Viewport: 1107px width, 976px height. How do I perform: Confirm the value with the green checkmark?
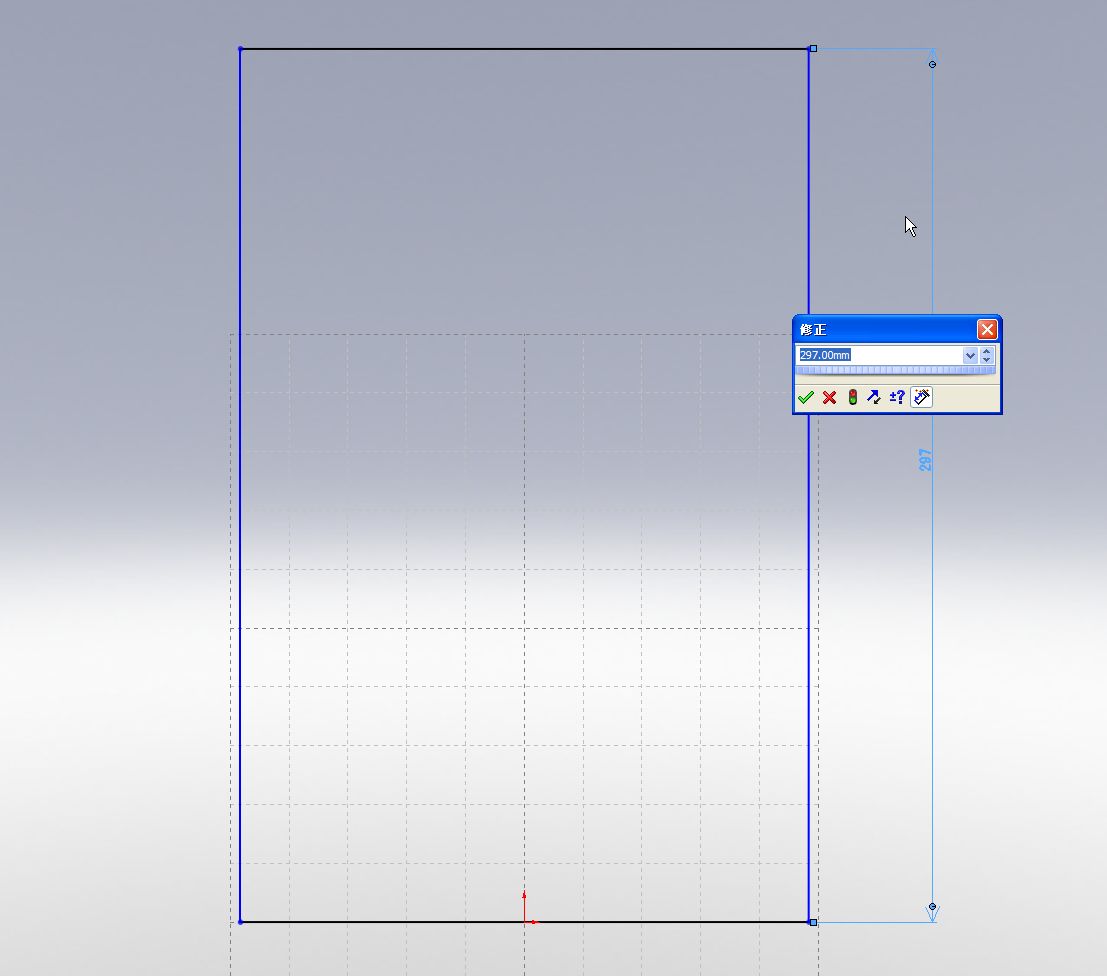pyautogui.click(x=806, y=397)
